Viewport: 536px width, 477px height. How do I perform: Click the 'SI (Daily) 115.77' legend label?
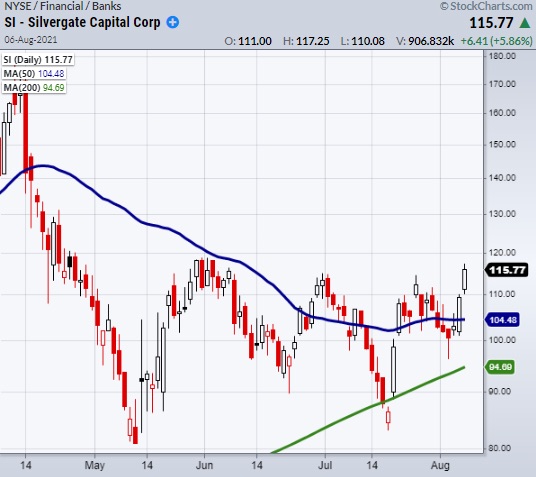(38, 60)
